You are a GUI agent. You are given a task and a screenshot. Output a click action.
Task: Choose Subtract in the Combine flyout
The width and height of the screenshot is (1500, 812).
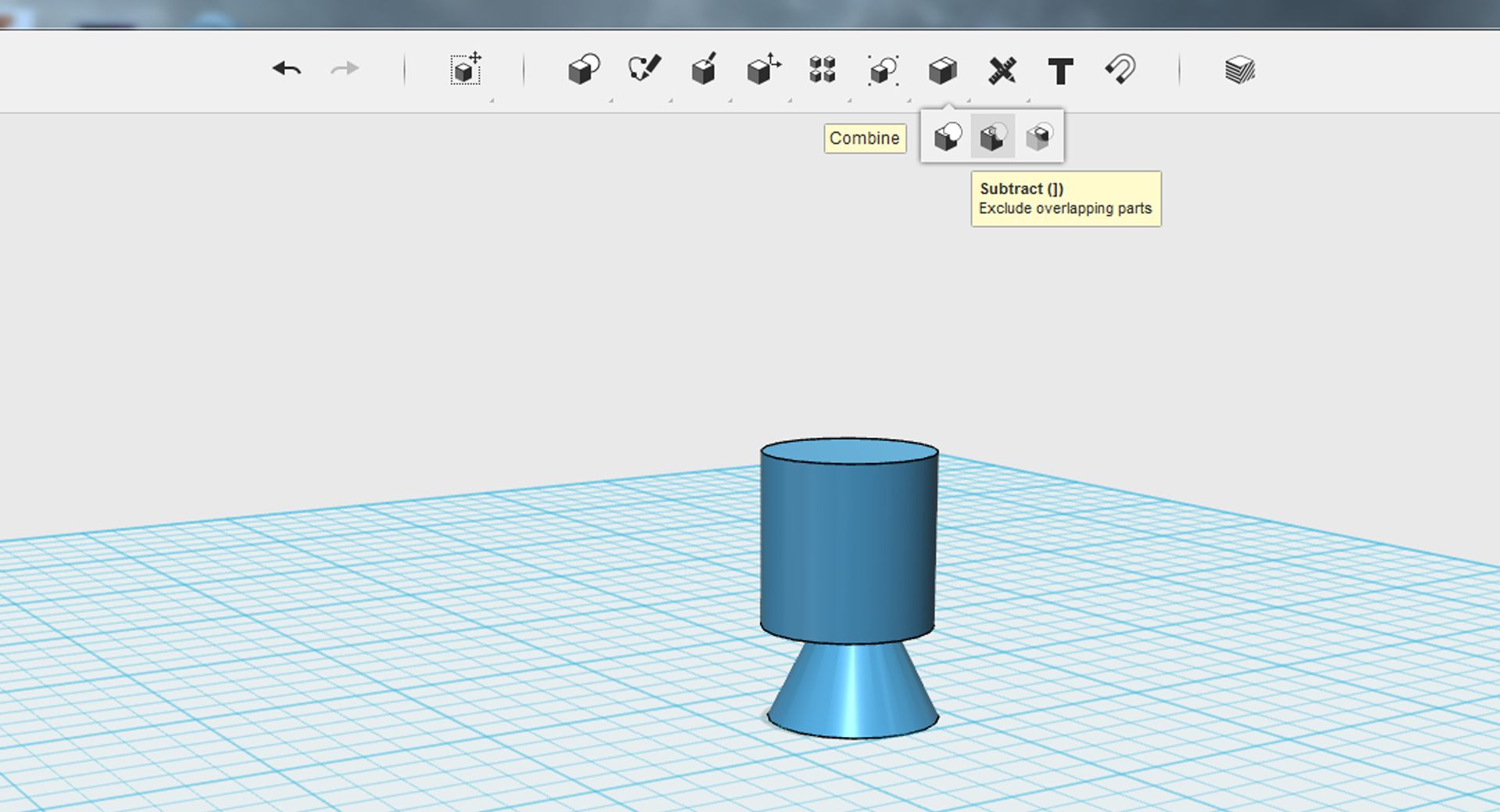[x=993, y=137]
